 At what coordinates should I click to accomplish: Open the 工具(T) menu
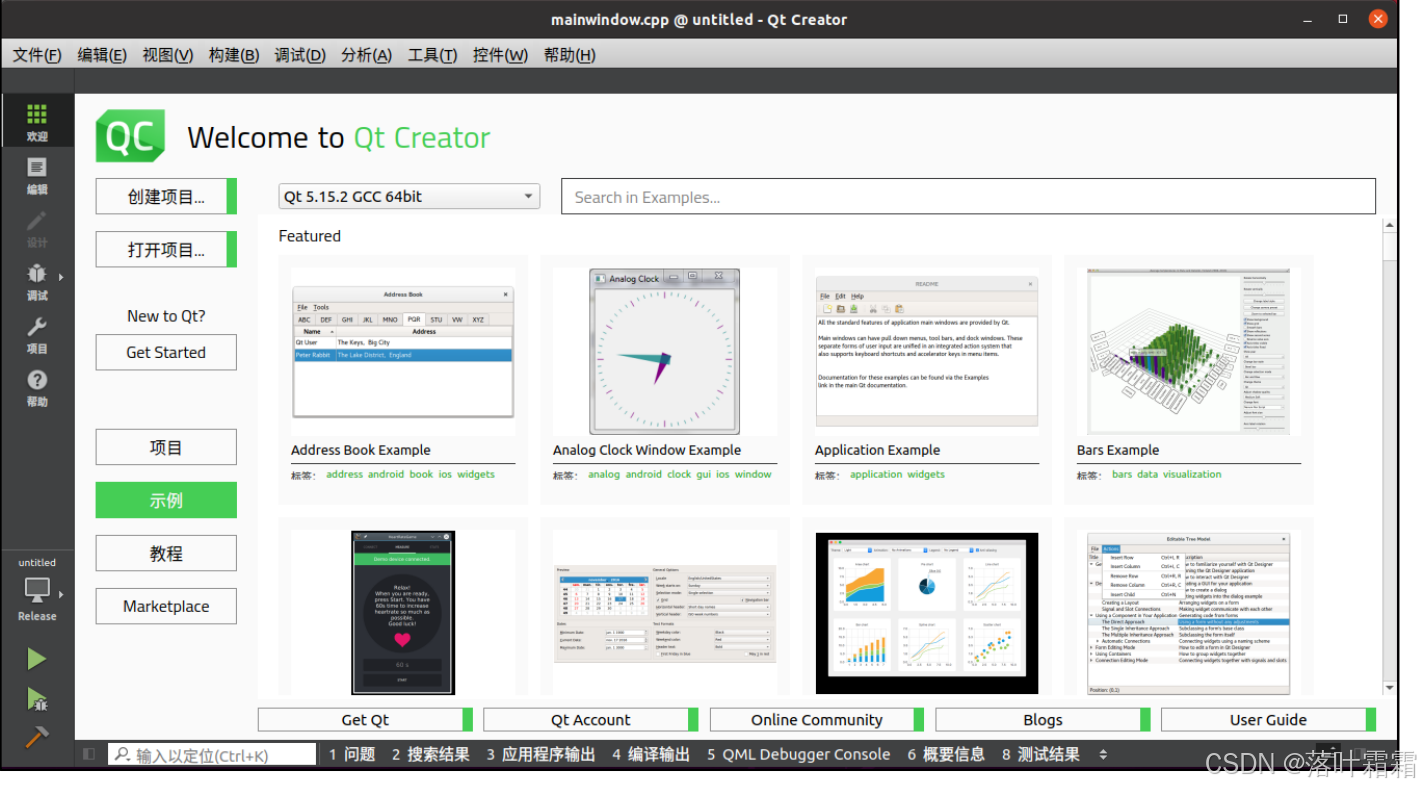click(432, 55)
